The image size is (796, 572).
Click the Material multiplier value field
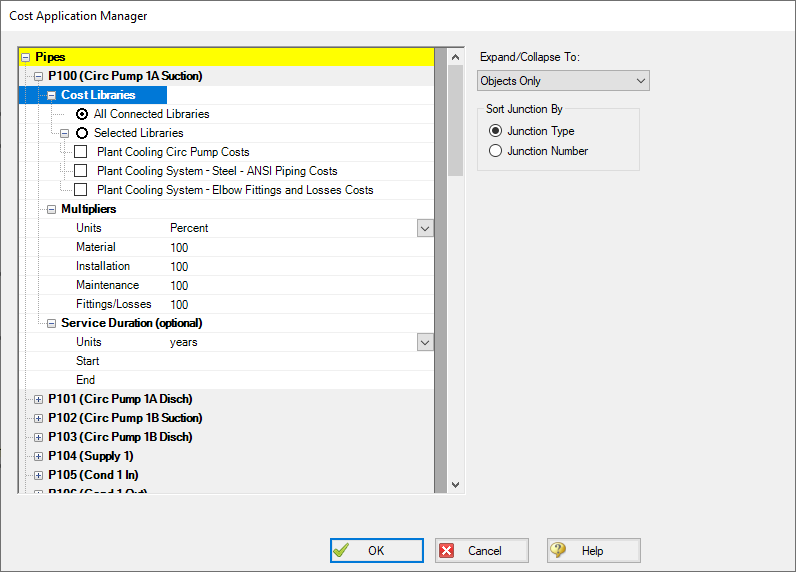click(290, 247)
